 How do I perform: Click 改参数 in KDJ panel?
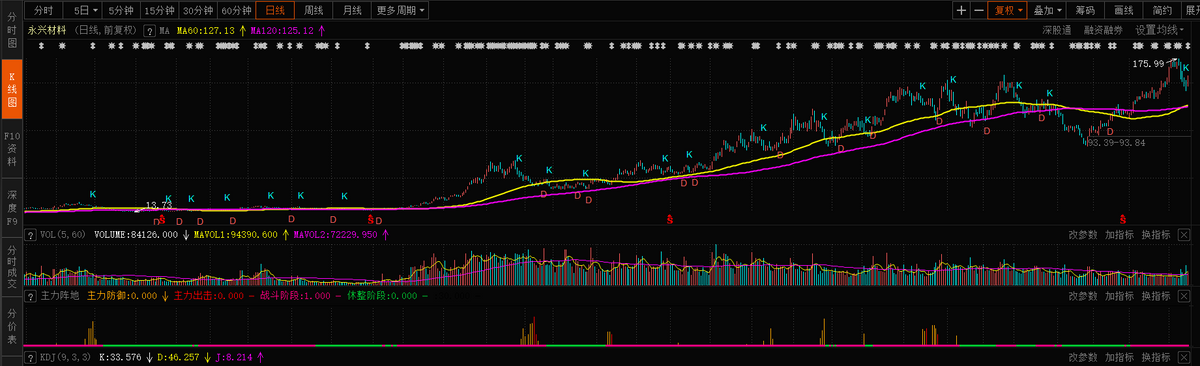(1083, 357)
